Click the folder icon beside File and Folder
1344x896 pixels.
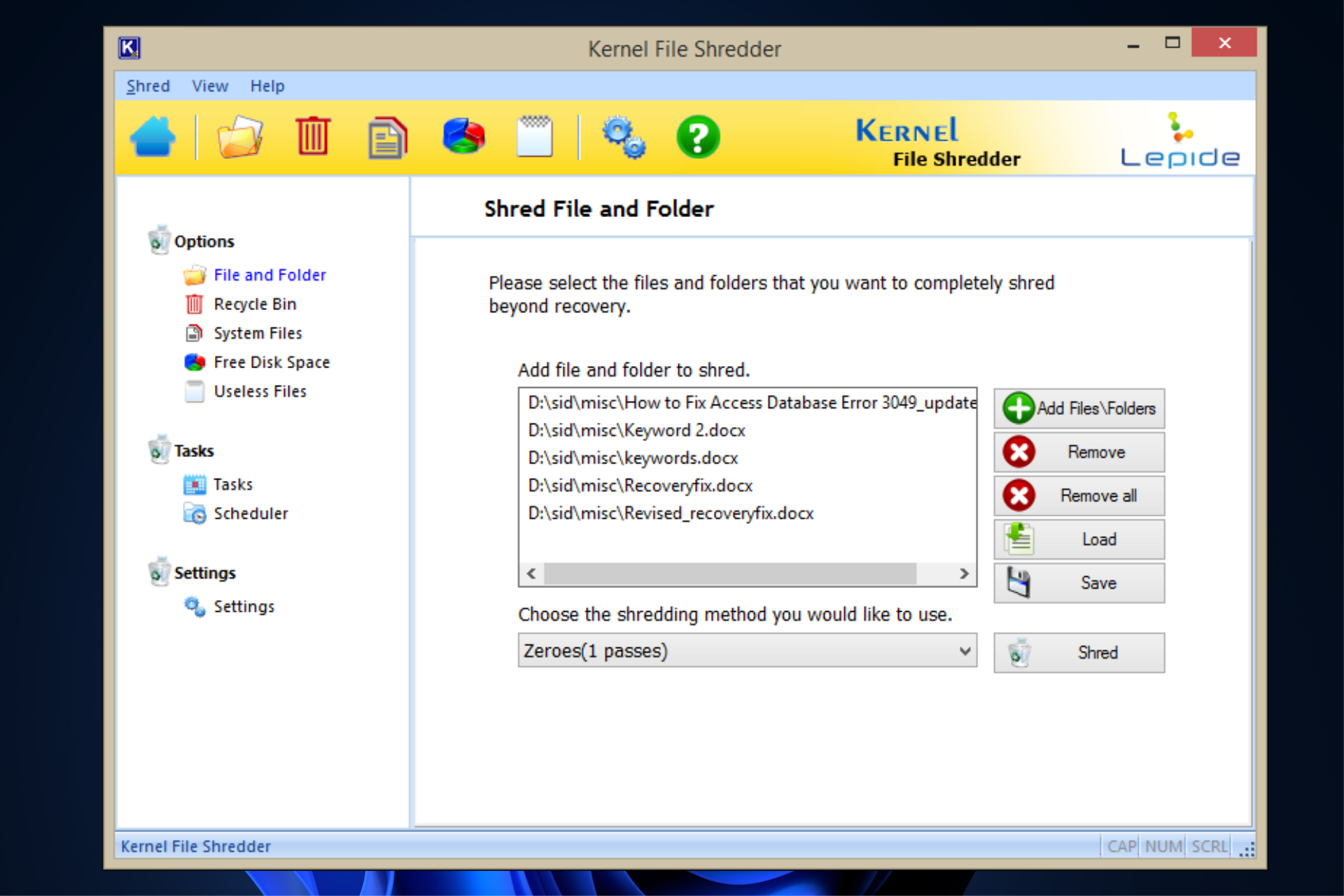tap(195, 275)
